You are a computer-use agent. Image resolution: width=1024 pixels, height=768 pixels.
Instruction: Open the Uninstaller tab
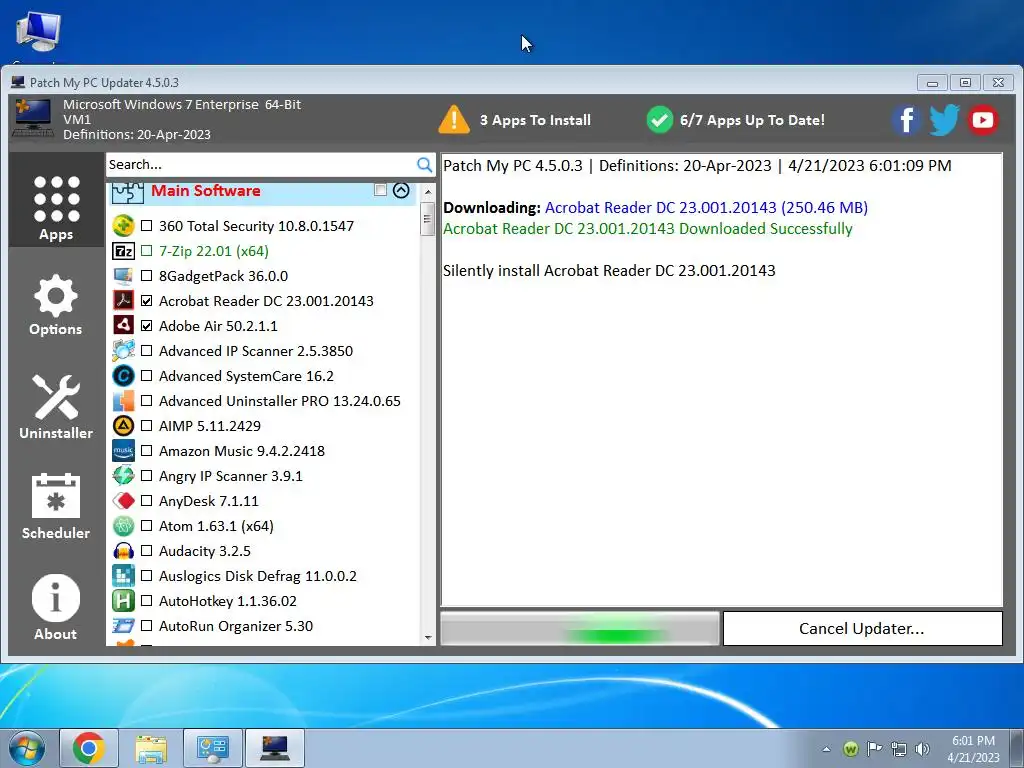pyautogui.click(x=56, y=406)
